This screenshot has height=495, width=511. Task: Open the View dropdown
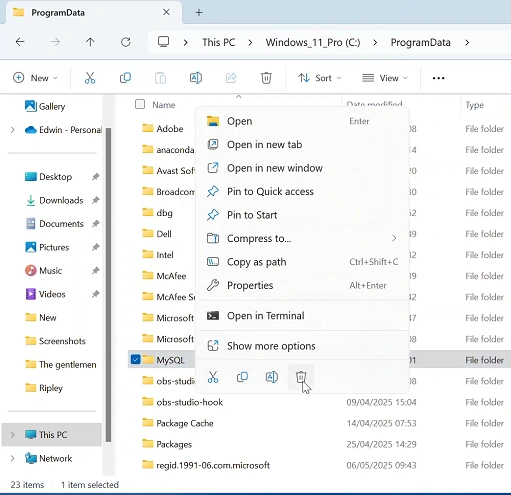click(x=385, y=78)
